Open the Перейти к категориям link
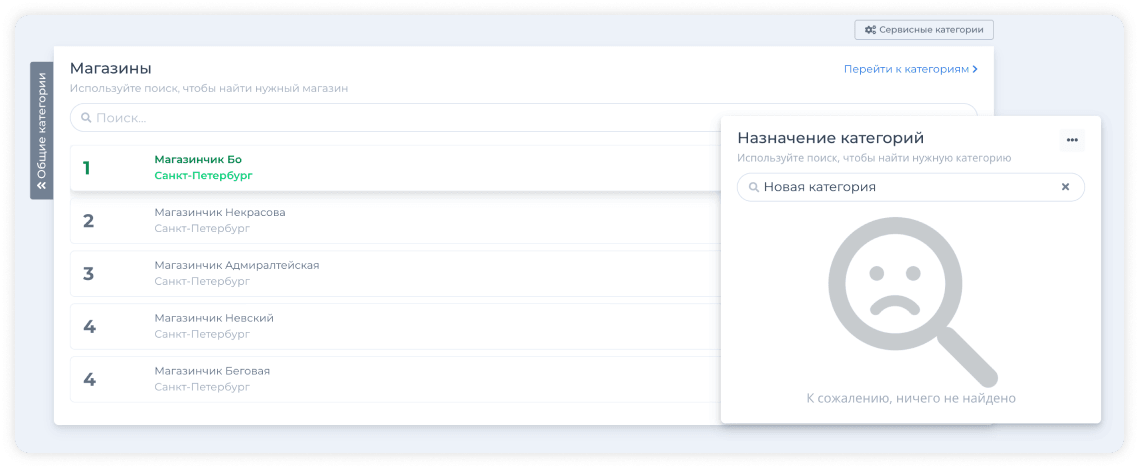 point(906,69)
